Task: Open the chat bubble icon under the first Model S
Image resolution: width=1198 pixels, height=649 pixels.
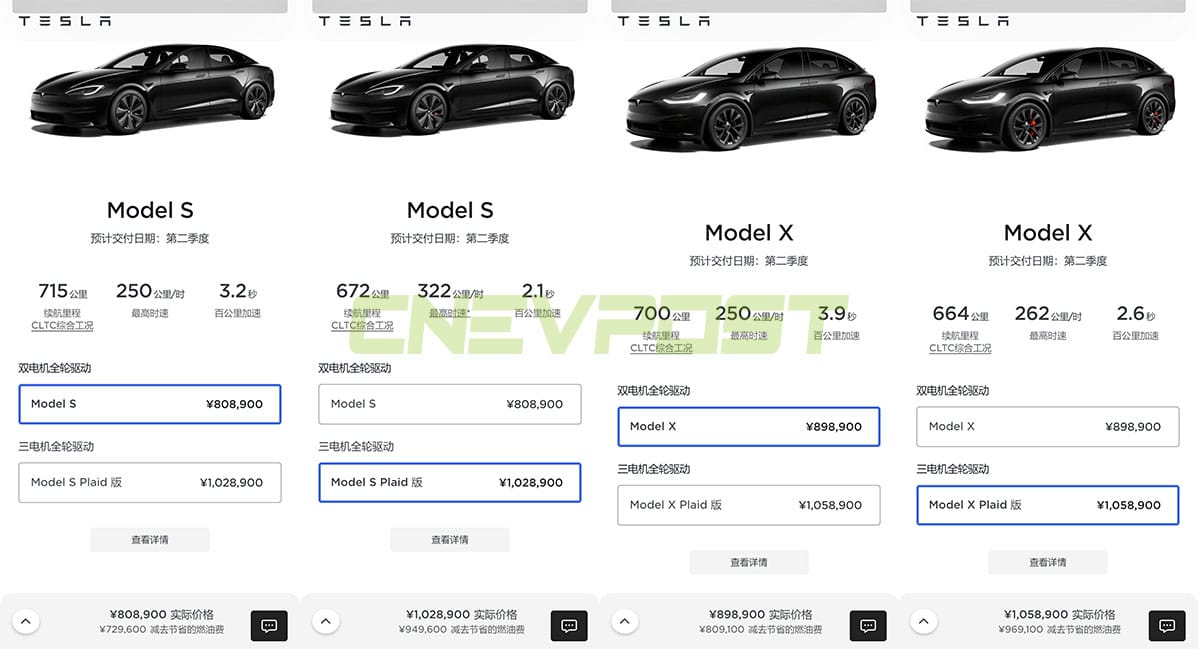Action: click(268, 625)
